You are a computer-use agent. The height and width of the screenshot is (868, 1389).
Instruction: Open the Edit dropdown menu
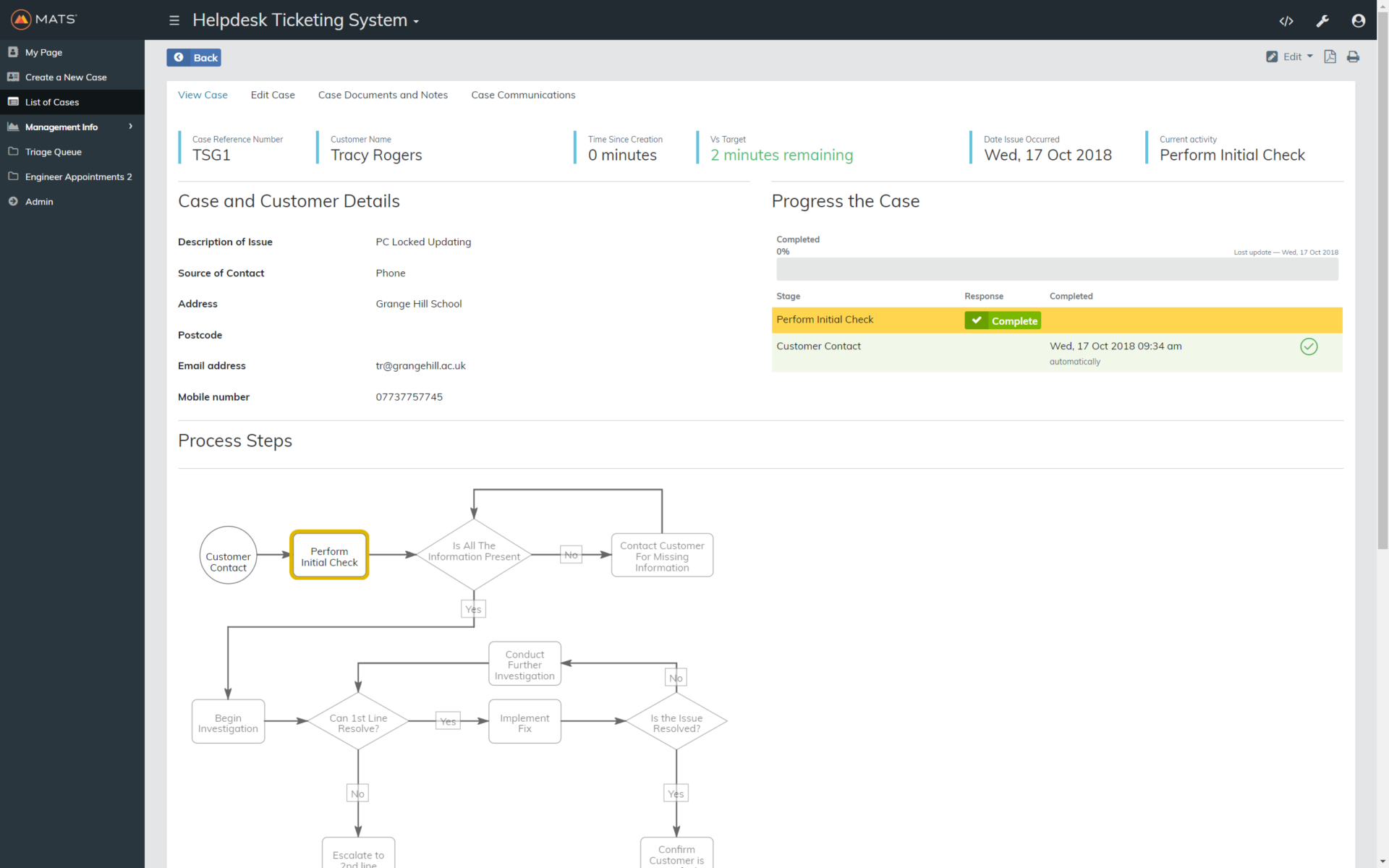pyautogui.click(x=1290, y=56)
